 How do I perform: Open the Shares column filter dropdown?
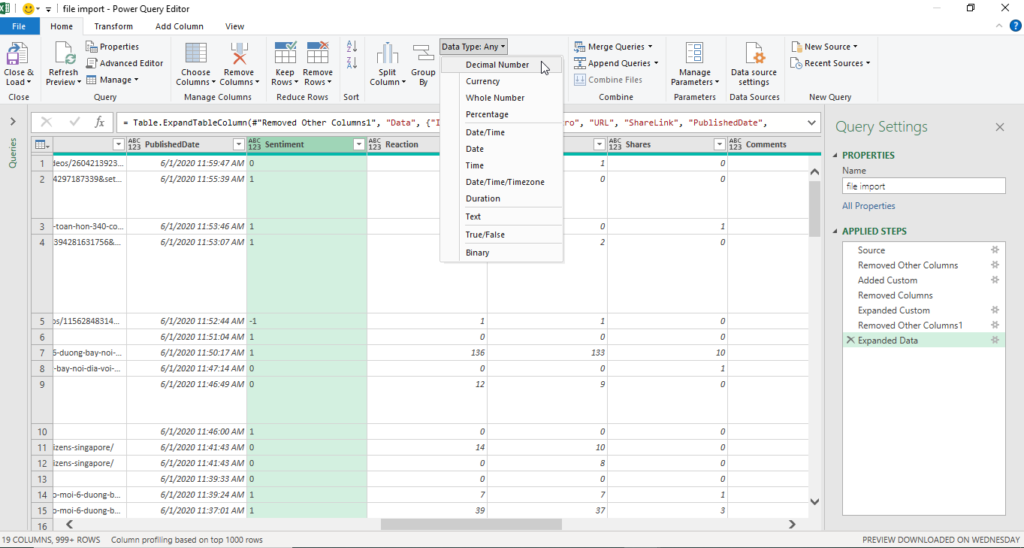[719, 144]
